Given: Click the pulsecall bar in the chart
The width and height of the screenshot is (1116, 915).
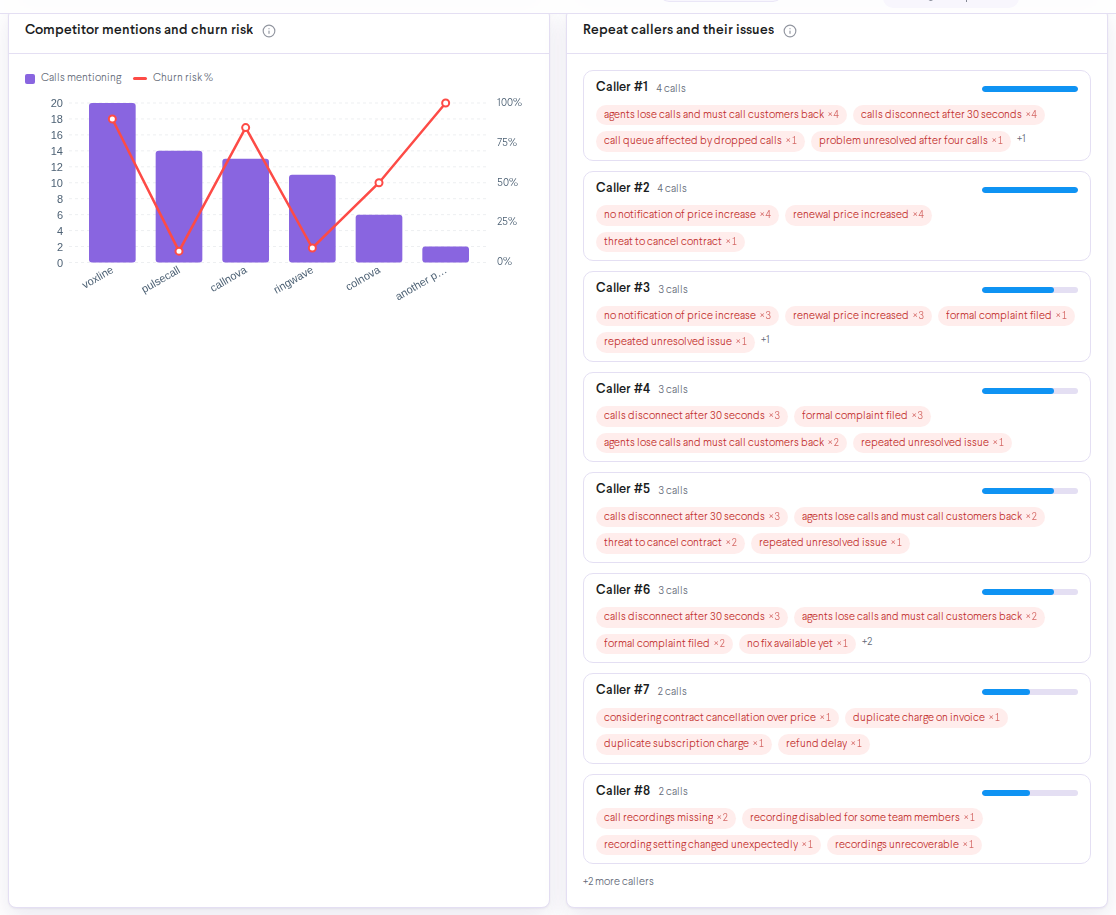Looking at the screenshot, I should click(x=179, y=207).
